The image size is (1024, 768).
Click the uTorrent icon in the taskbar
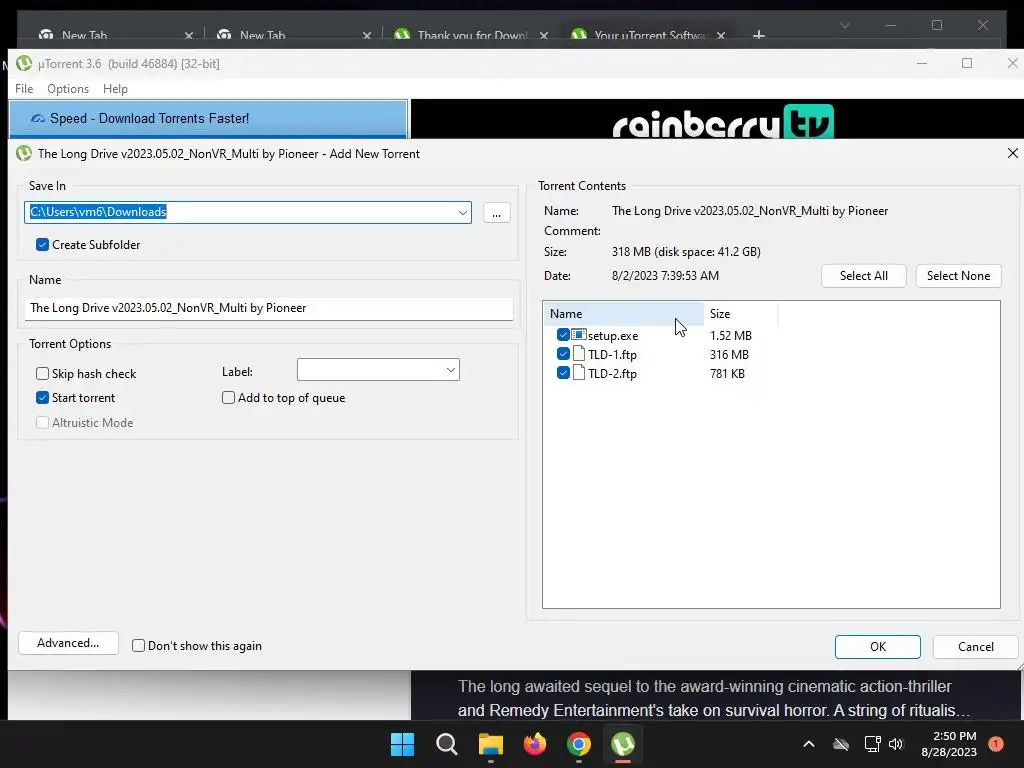[622, 744]
